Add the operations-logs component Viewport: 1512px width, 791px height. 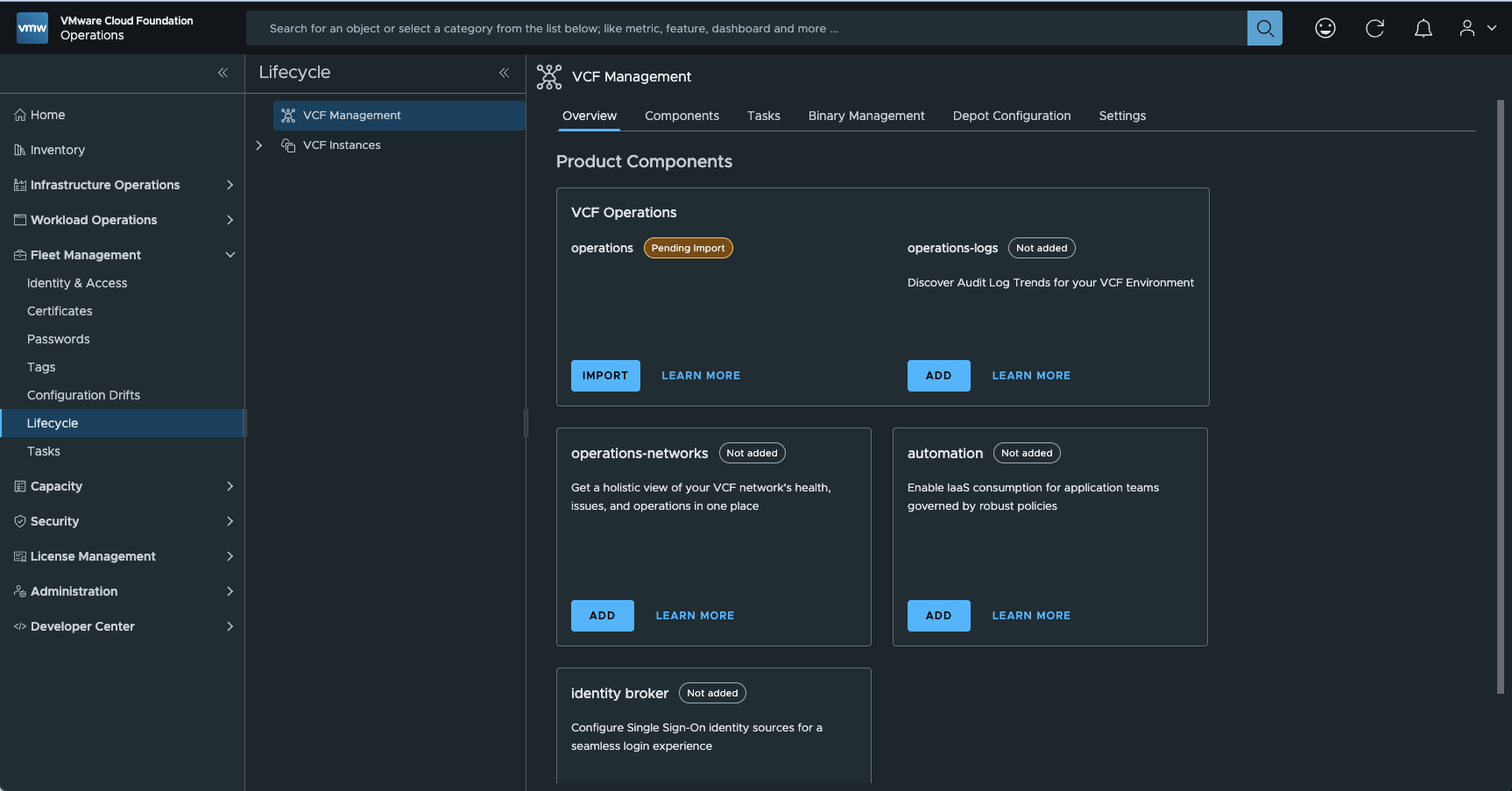(938, 376)
